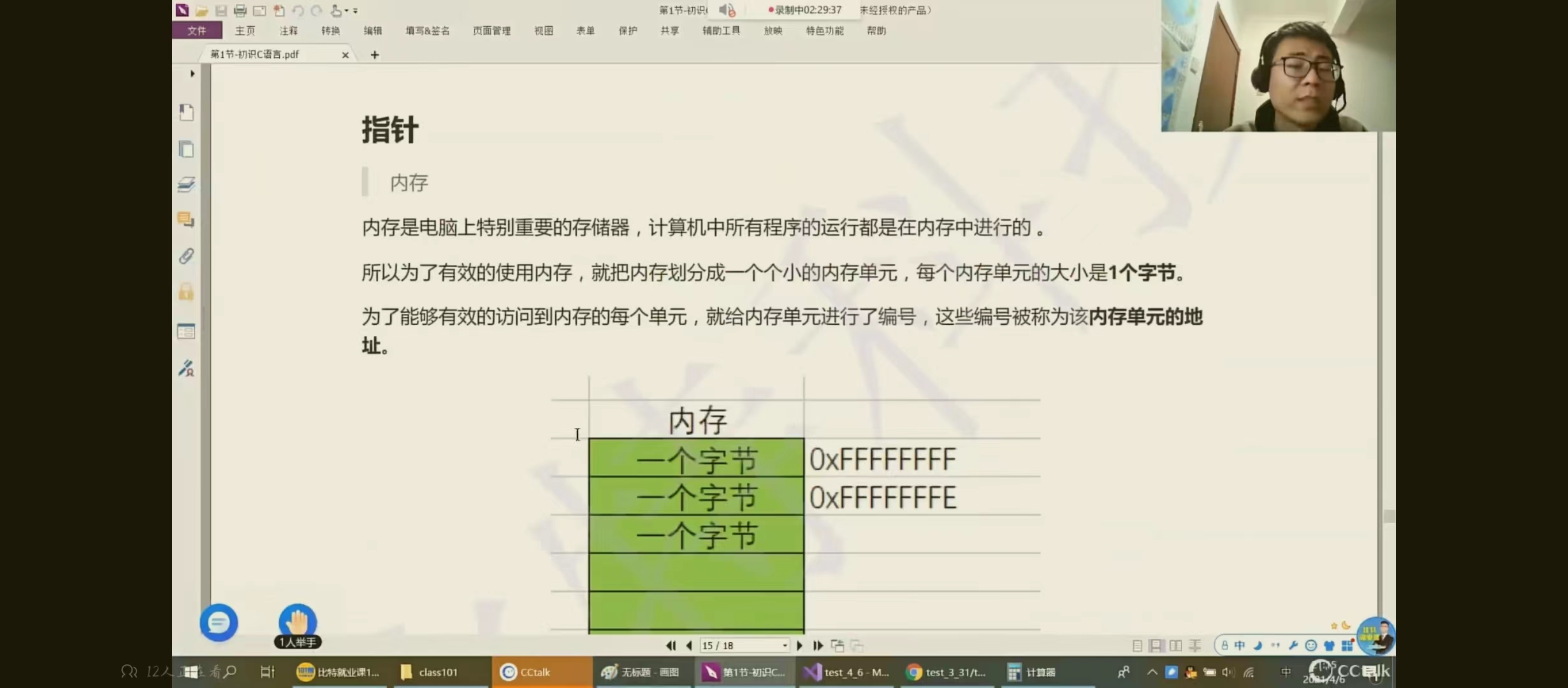Click the blue chat bubble button
The width and height of the screenshot is (1568, 688).
(219, 622)
